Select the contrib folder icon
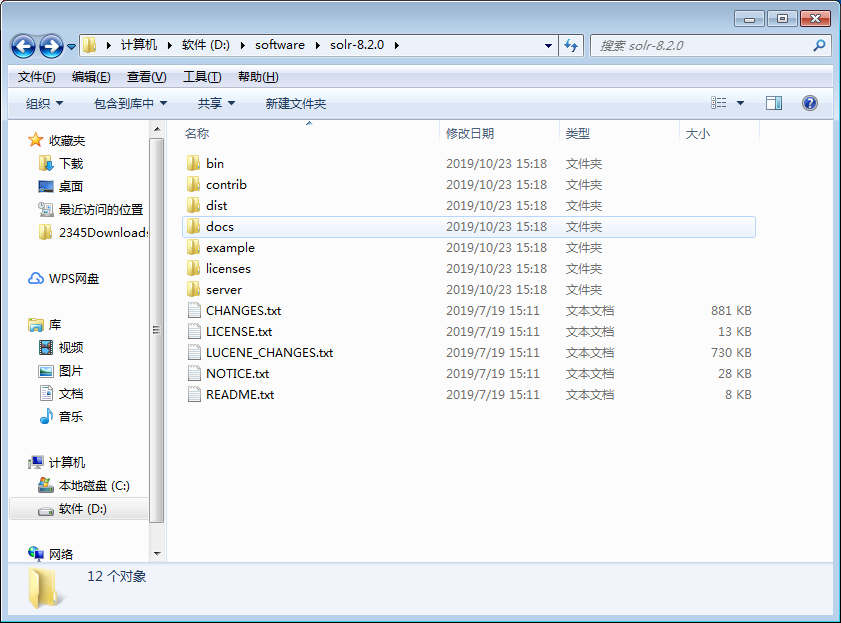 pos(194,184)
